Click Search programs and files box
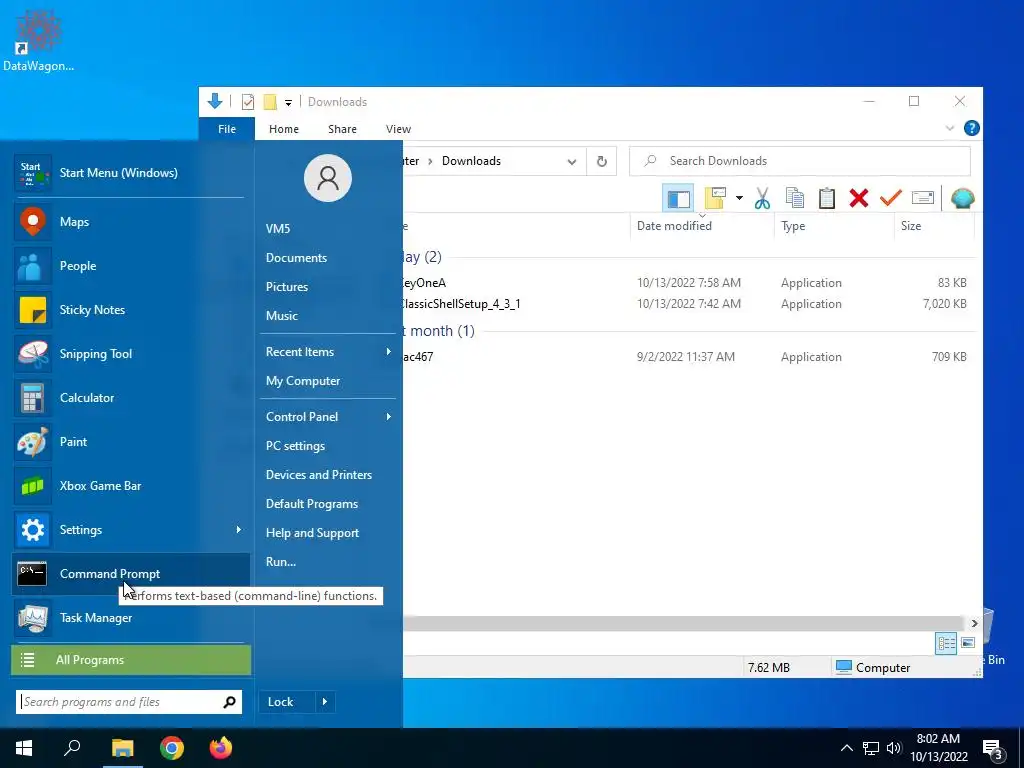Viewport: 1024px width, 768px height. tap(129, 702)
